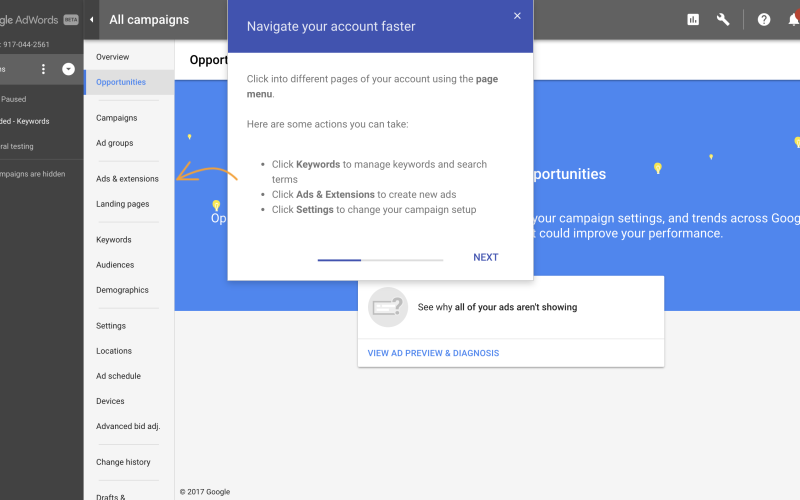The width and height of the screenshot is (800, 500).
Task: Open Change history page
Action: point(123,462)
